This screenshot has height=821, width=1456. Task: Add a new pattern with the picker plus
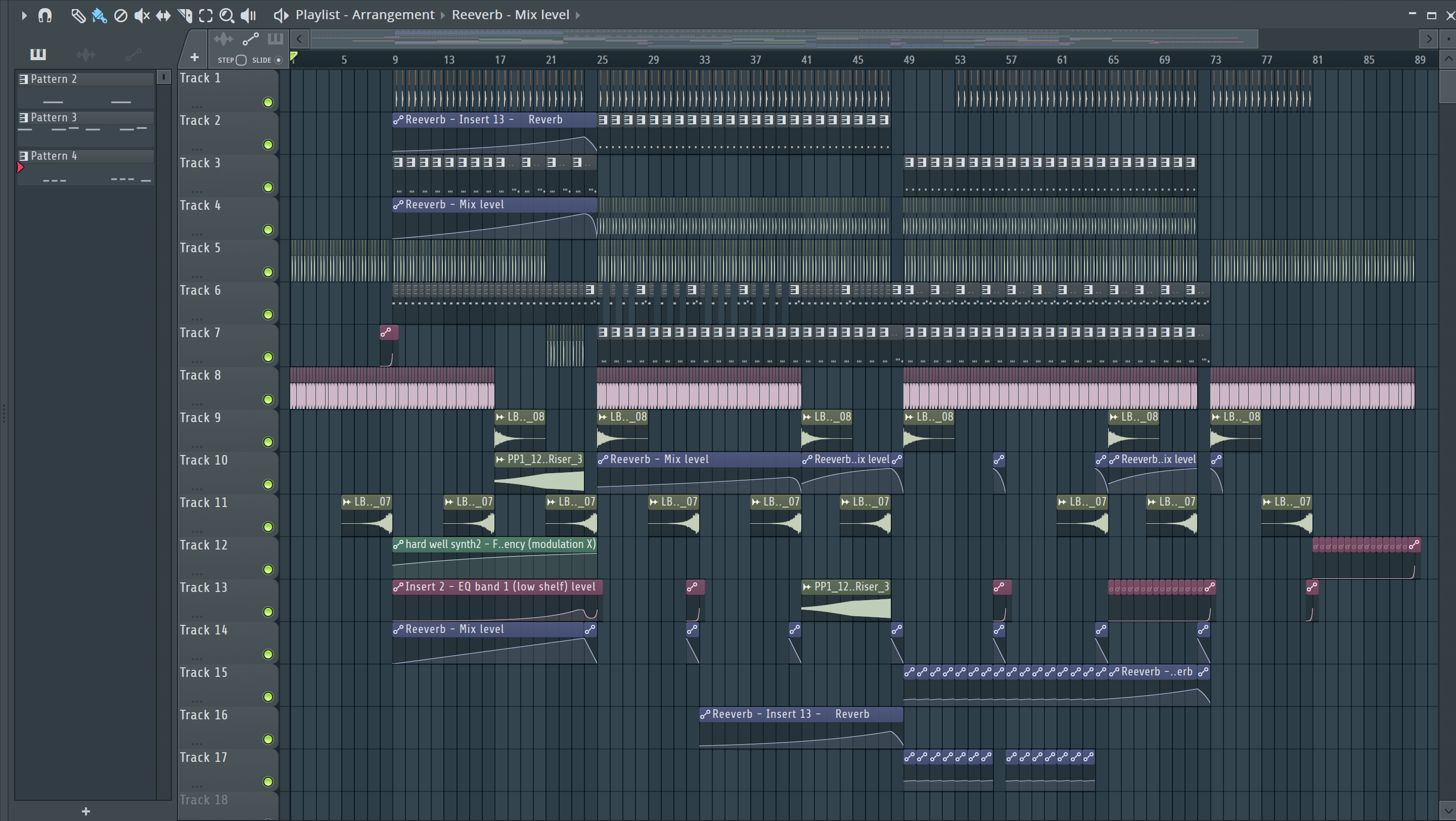[86, 811]
